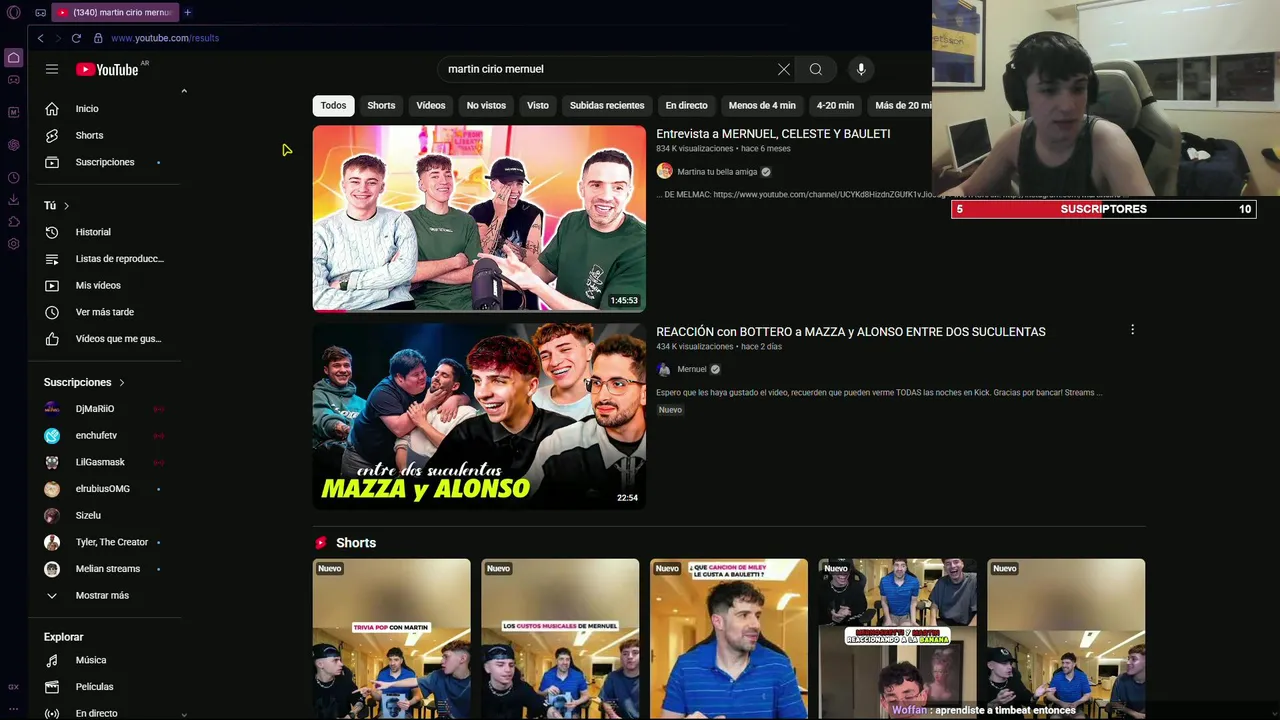
Task: Open GX Corner gamepad icon beside the tab
Action: [x=40, y=12]
